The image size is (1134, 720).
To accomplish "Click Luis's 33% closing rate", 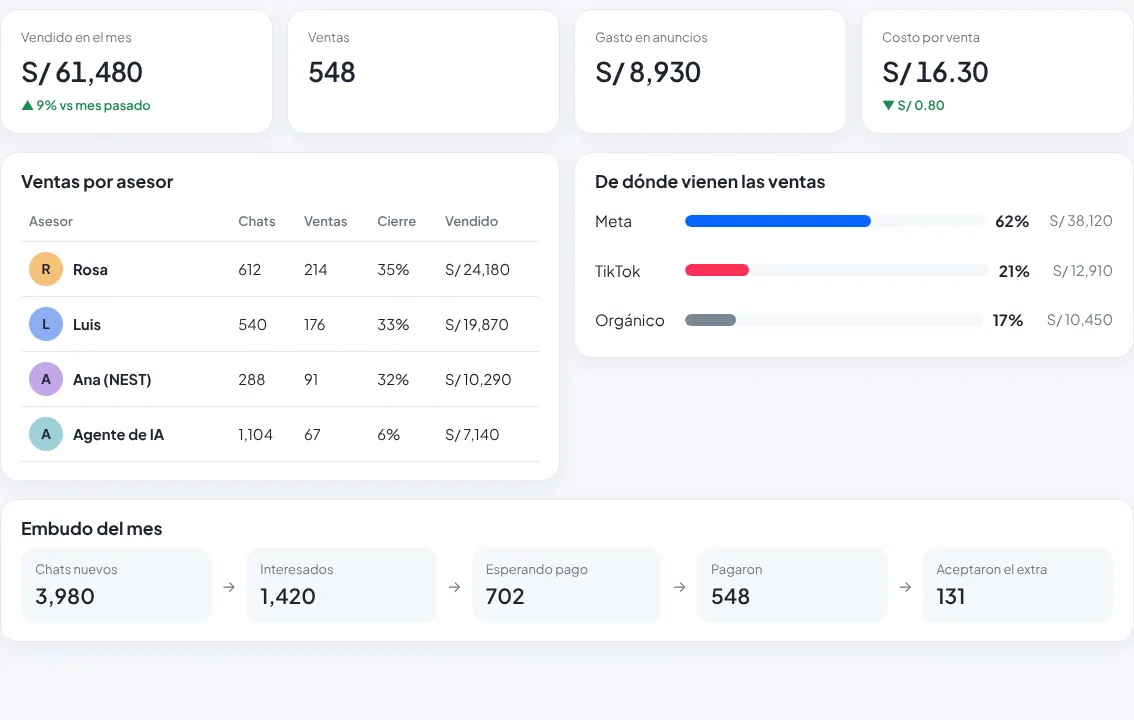I will 393,325.
